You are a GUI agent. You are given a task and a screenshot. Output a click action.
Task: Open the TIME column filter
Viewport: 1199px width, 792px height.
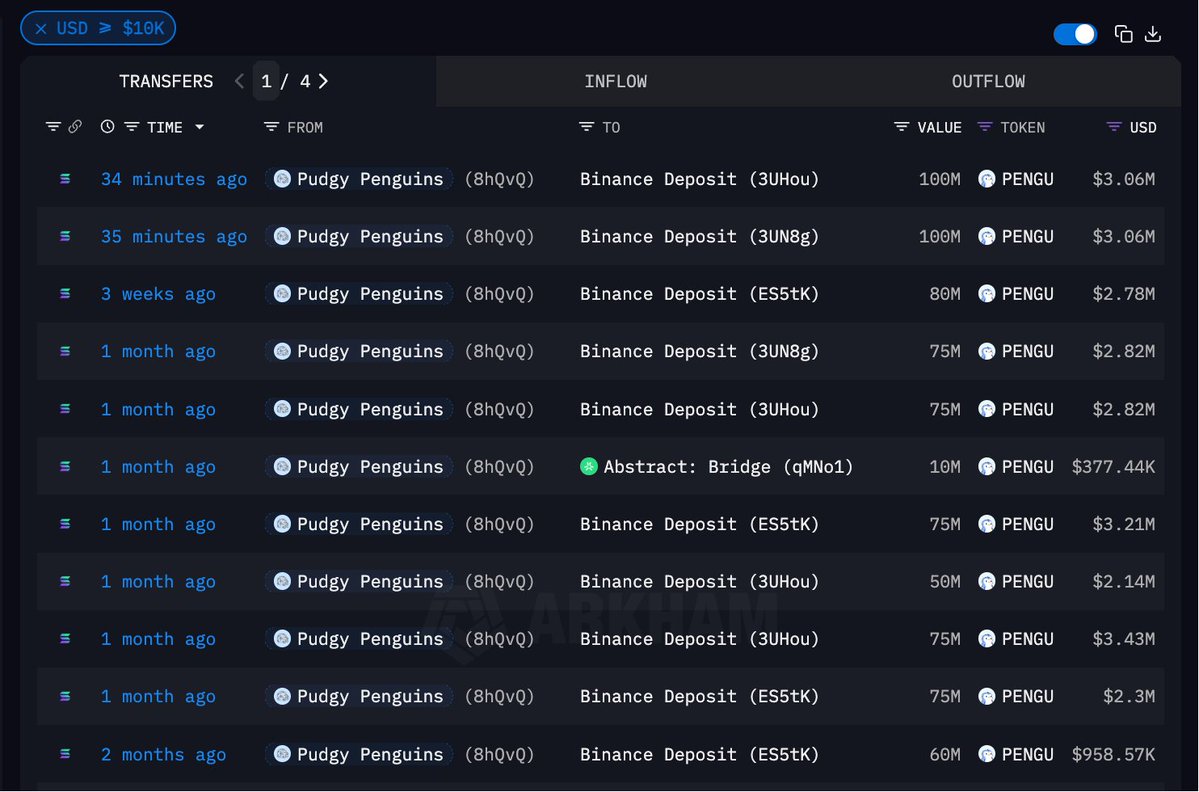pos(132,127)
